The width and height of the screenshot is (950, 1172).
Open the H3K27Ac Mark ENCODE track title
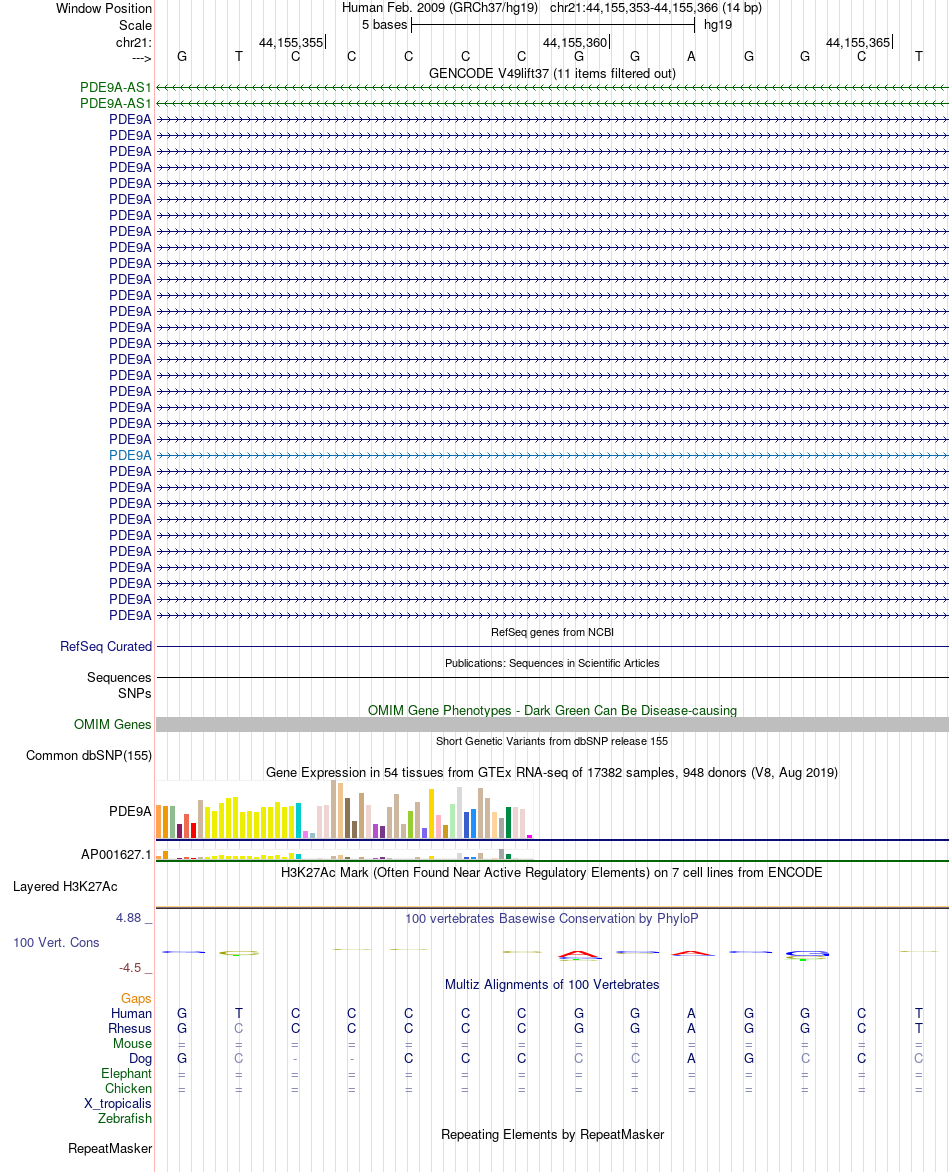click(x=552, y=872)
